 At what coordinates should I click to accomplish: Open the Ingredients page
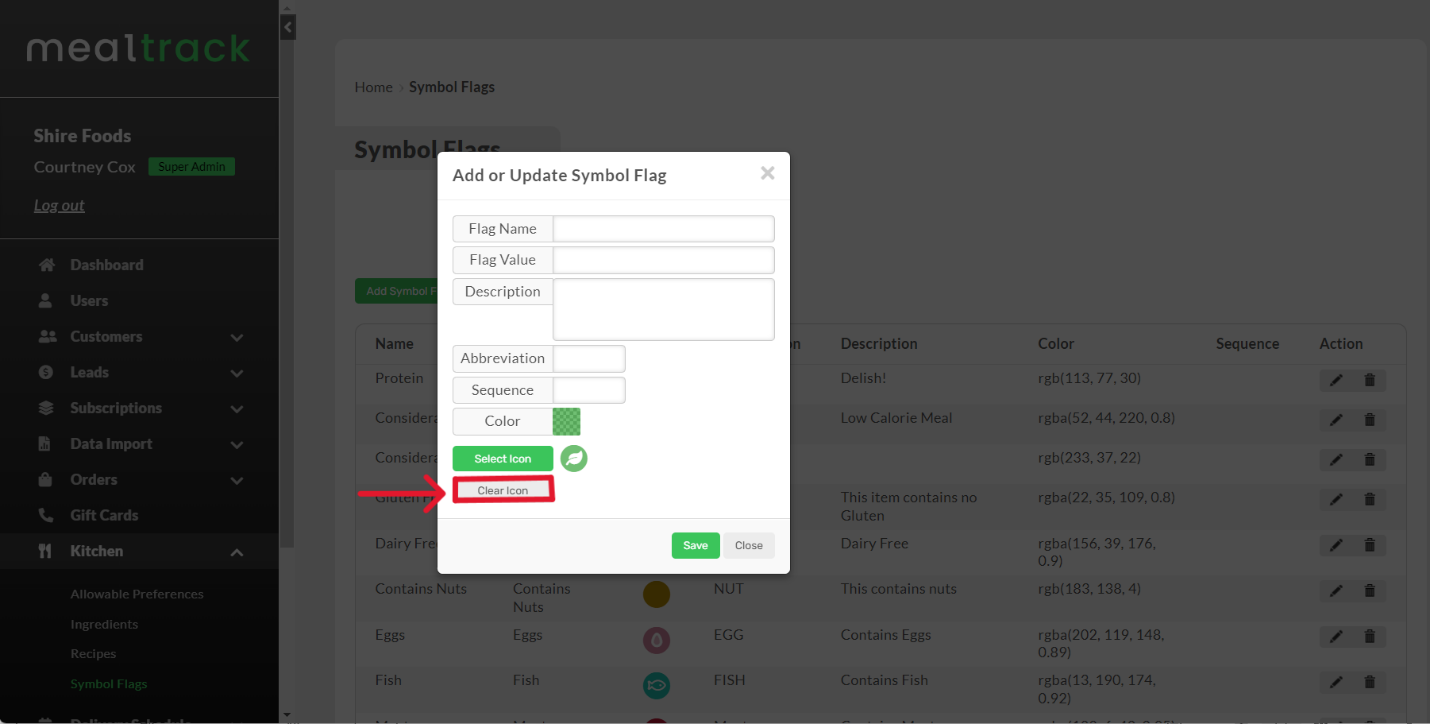[104, 624]
